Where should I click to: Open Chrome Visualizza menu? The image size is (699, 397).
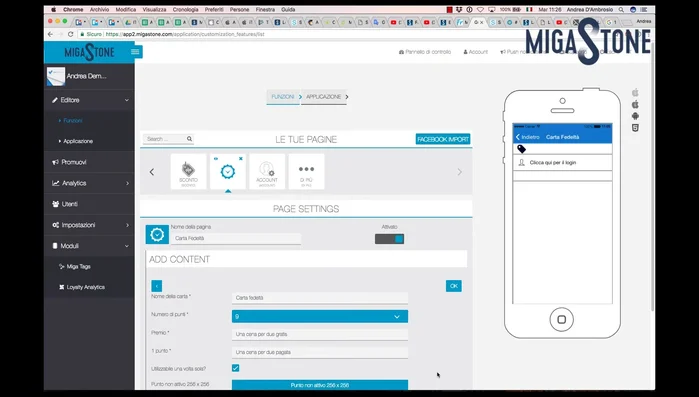coord(154,9)
